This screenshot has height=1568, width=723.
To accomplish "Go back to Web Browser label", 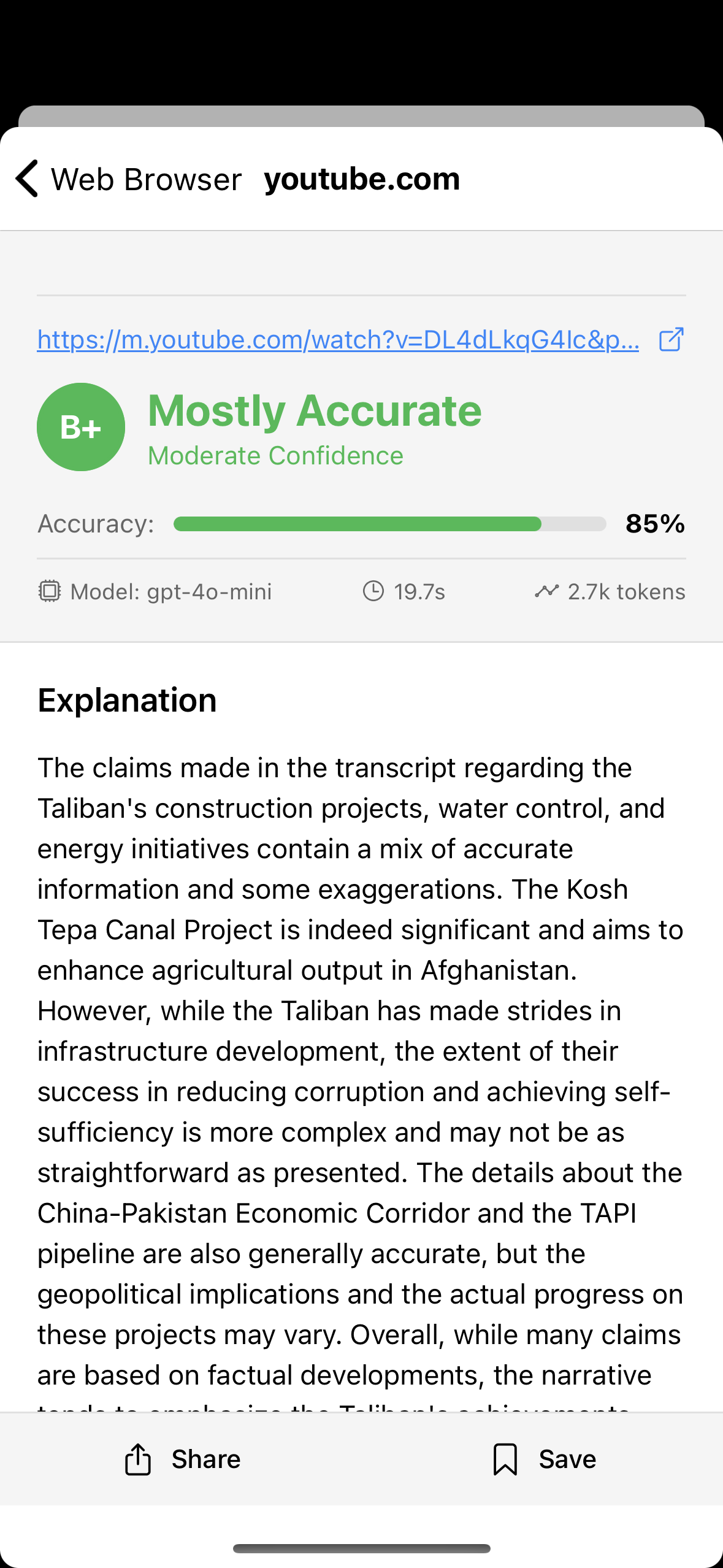I will coord(146,180).
